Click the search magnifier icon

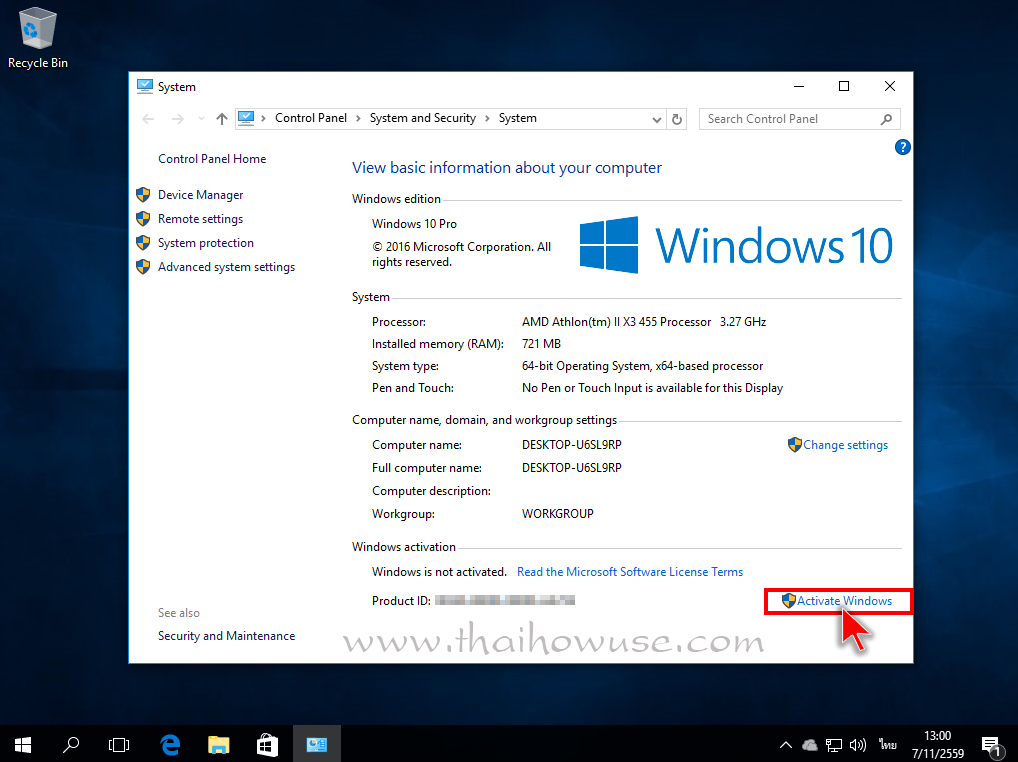[886, 119]
